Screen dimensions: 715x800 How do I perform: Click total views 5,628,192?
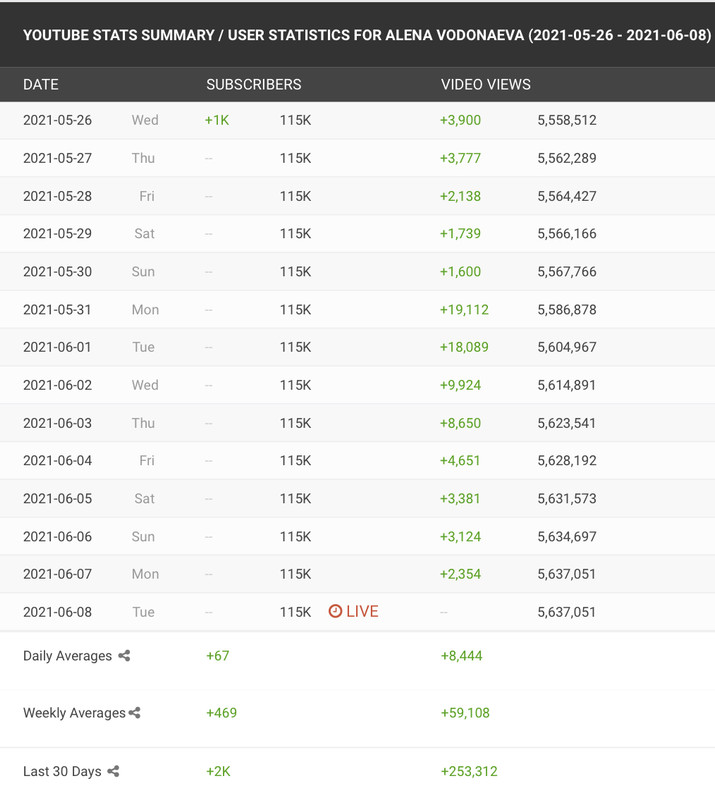tap(567, 460)
